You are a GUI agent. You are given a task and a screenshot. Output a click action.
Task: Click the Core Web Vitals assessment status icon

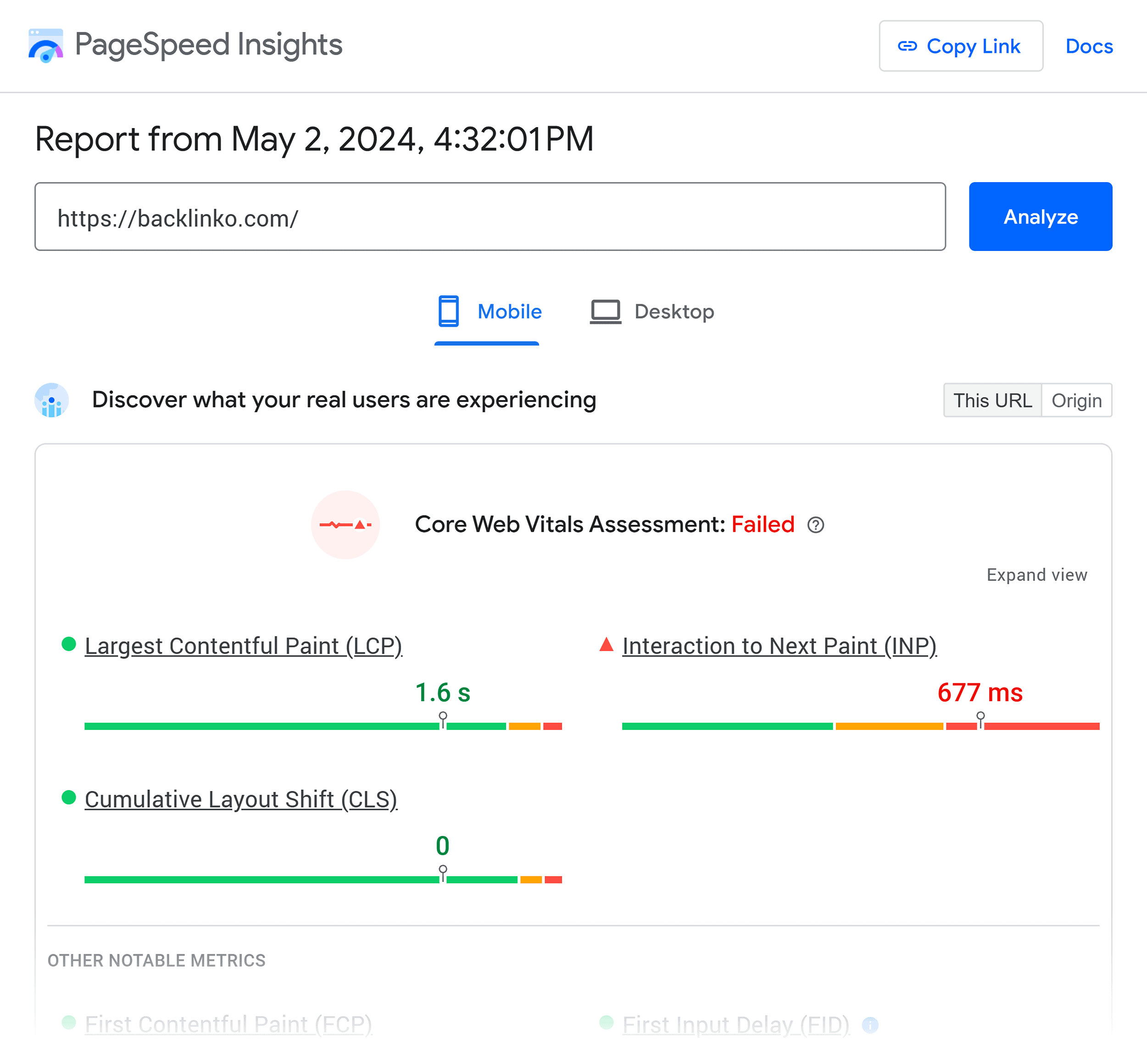(x=345, y=524)
